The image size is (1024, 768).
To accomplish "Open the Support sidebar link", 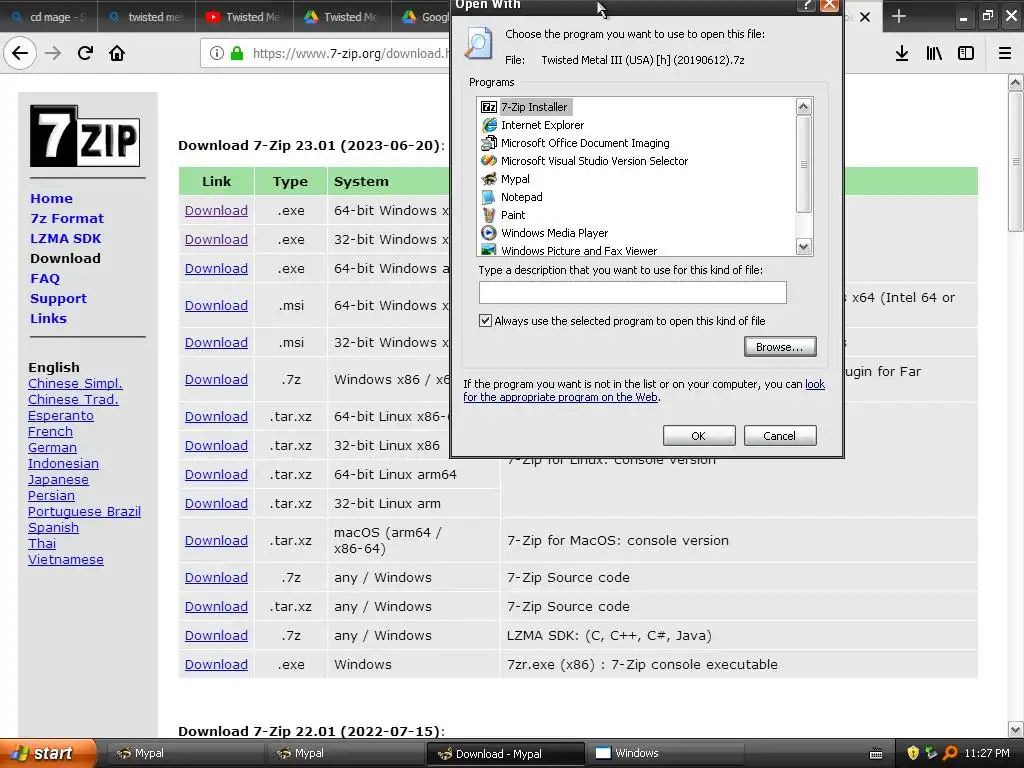I will point(58,298).
